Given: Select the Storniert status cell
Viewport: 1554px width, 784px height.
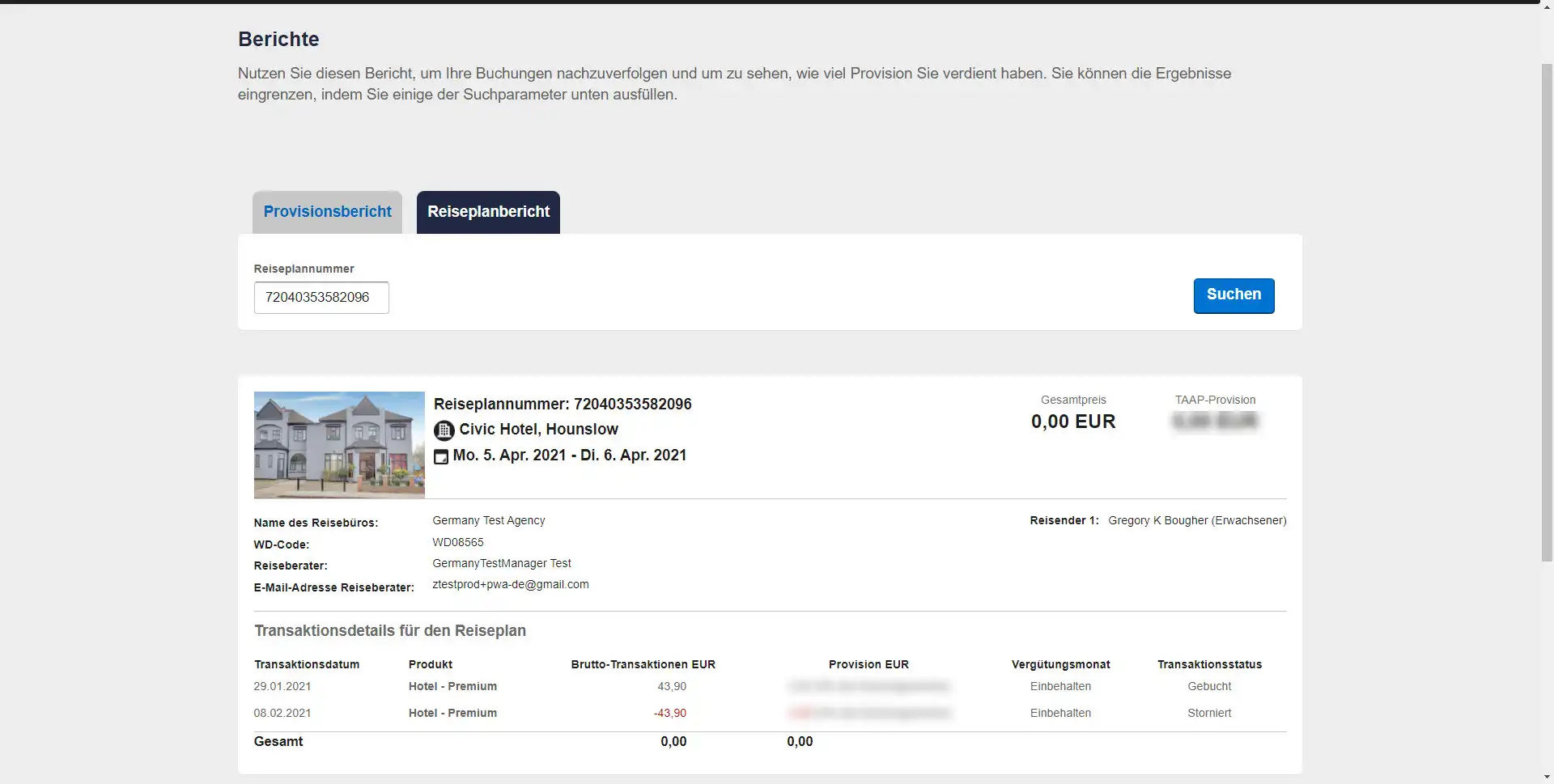Looking at the screenshot, I should [x=1209, y=713].
